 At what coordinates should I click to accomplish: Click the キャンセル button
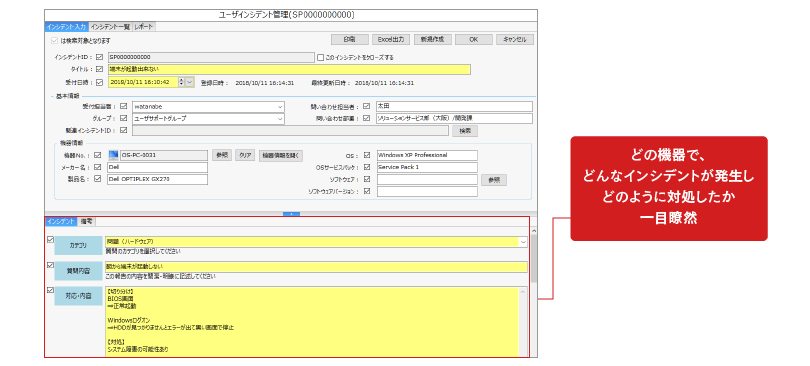coord(515,40)
